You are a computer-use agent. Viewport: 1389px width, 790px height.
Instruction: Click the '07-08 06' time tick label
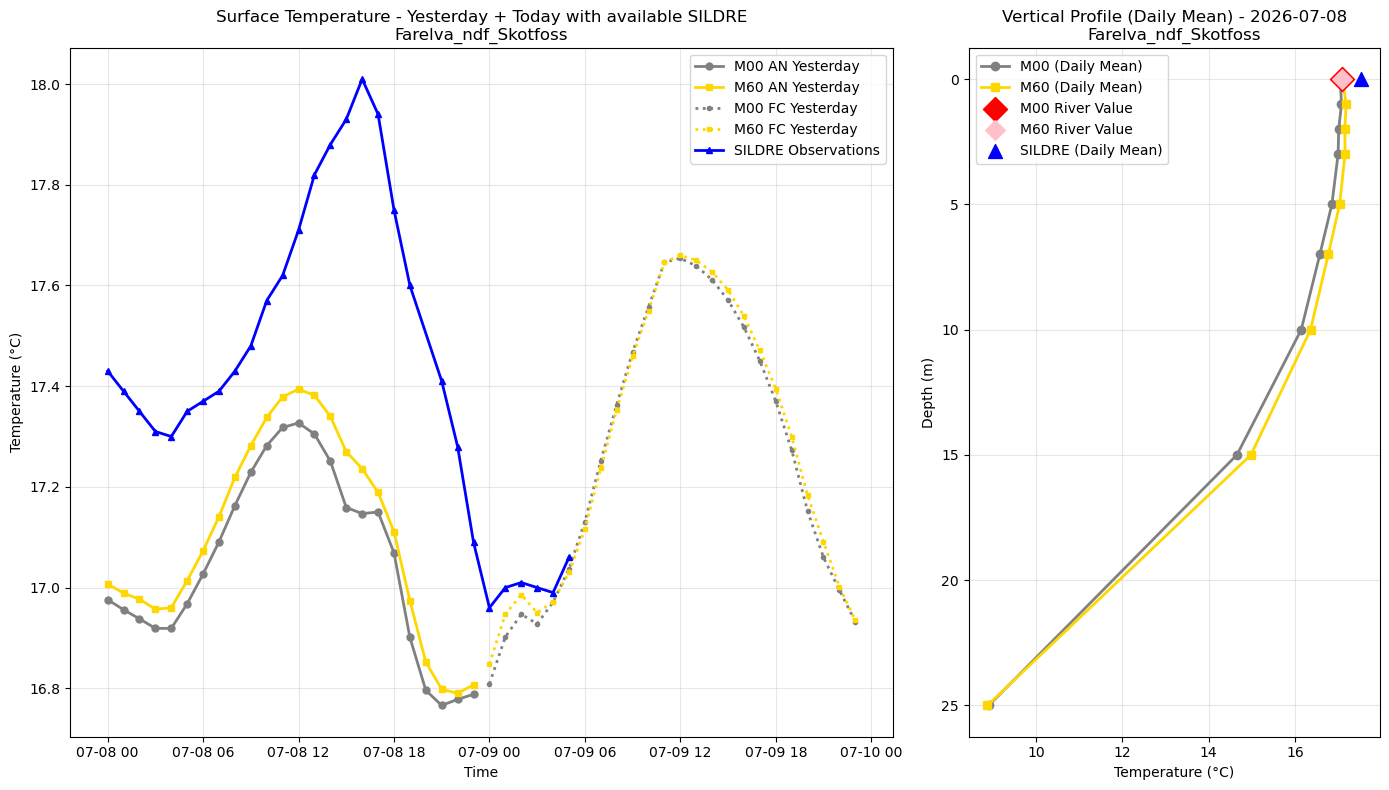203,752
